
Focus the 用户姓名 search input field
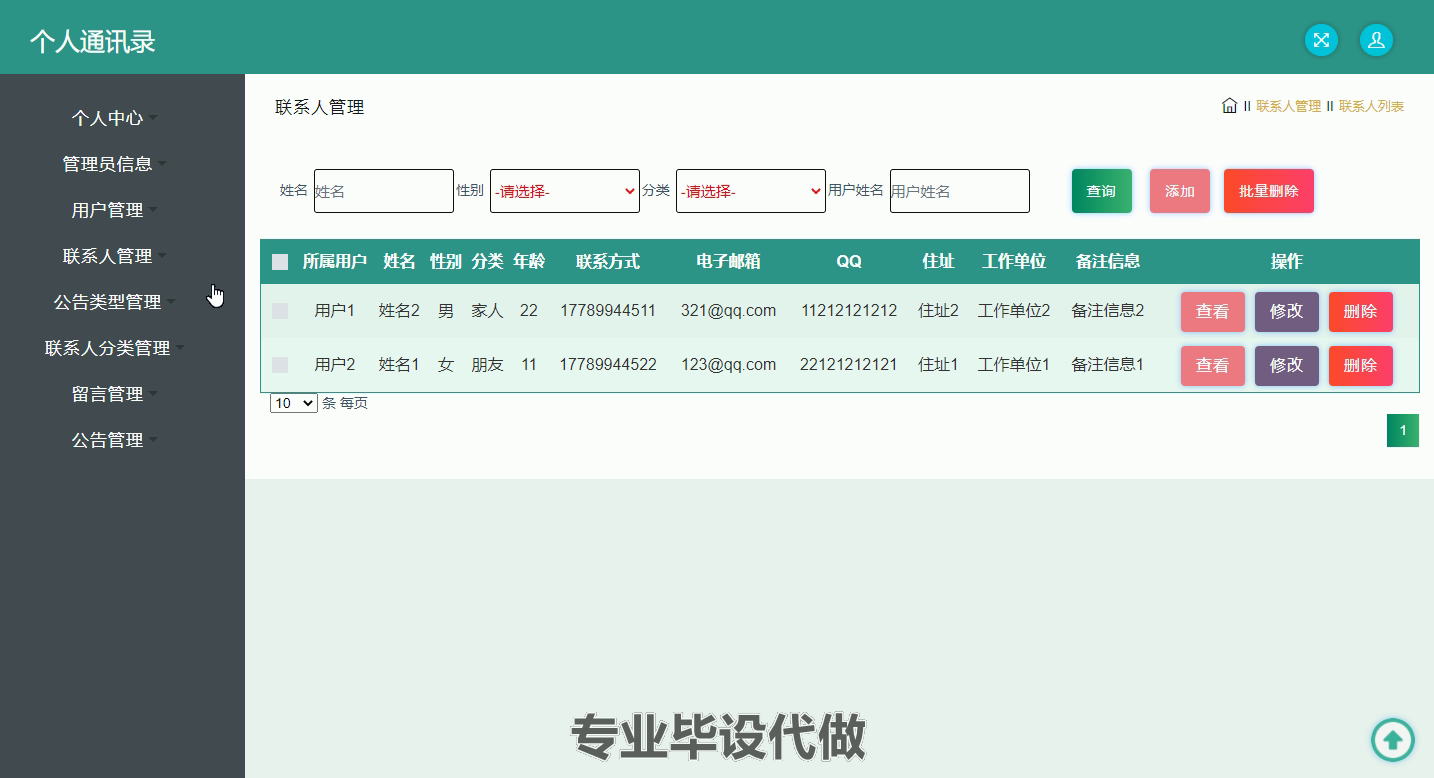point(960,191)
